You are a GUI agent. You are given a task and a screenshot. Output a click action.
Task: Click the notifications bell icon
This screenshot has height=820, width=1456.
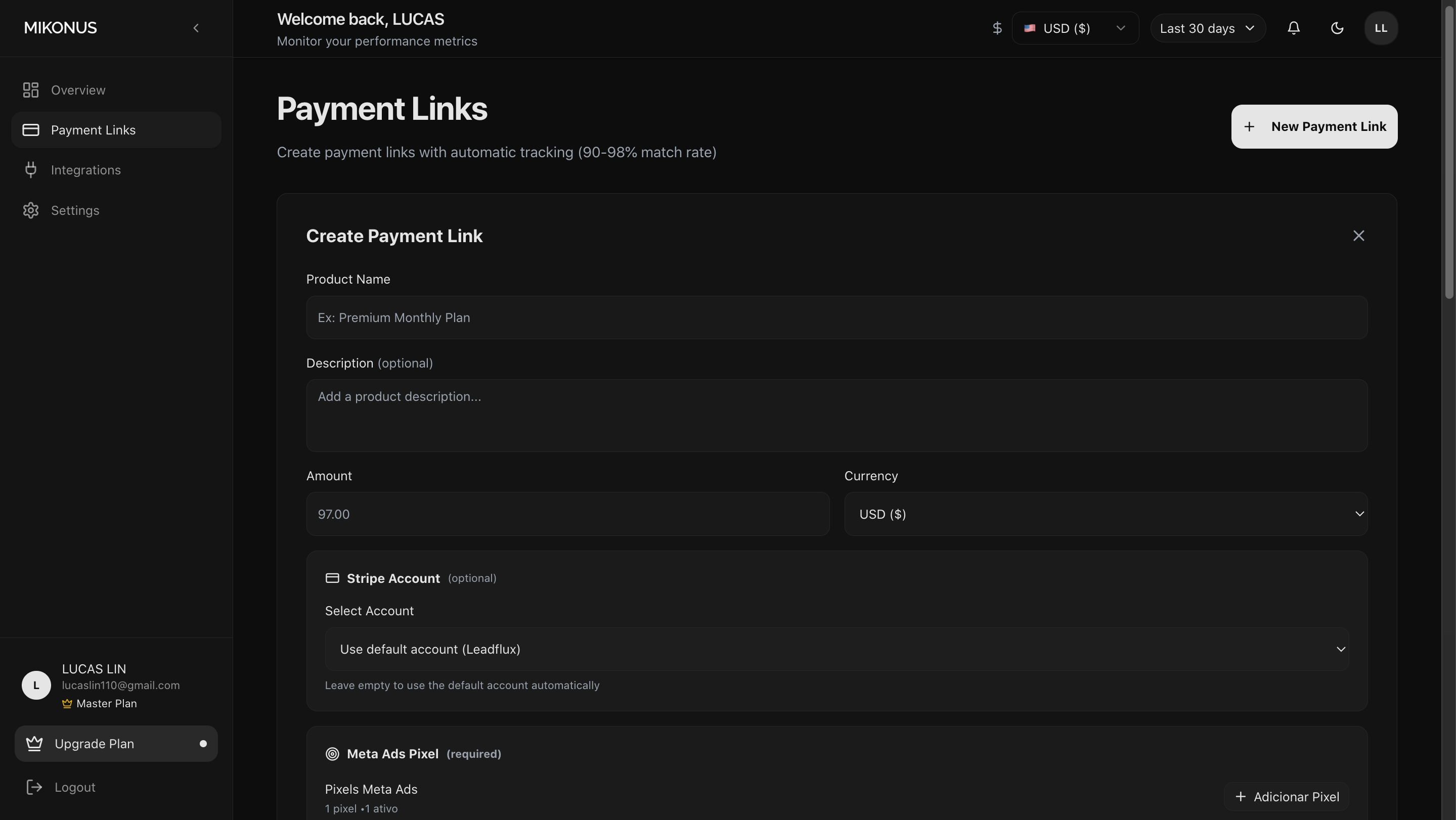(1293, 28)
